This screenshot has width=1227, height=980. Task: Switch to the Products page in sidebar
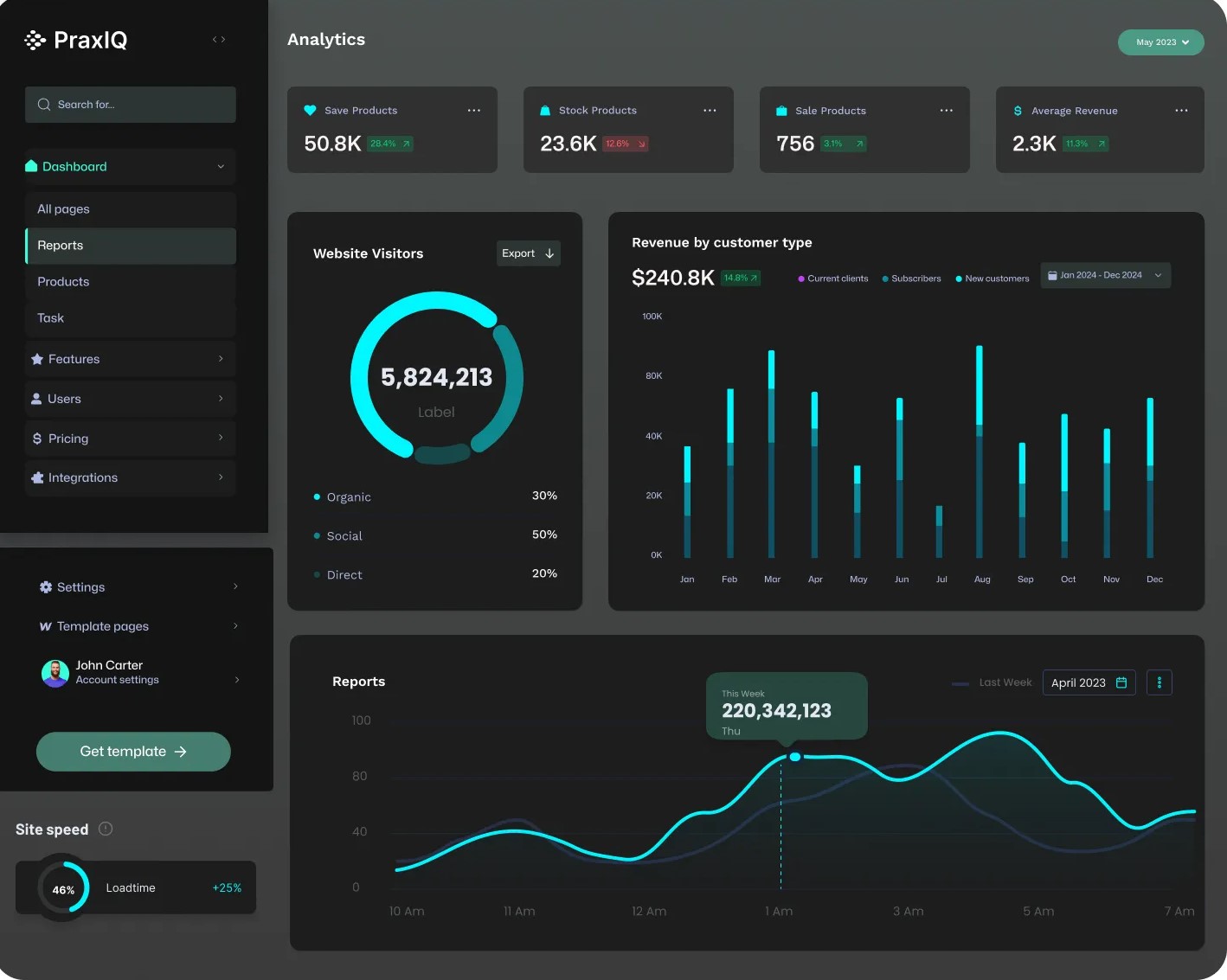[130, 281]
